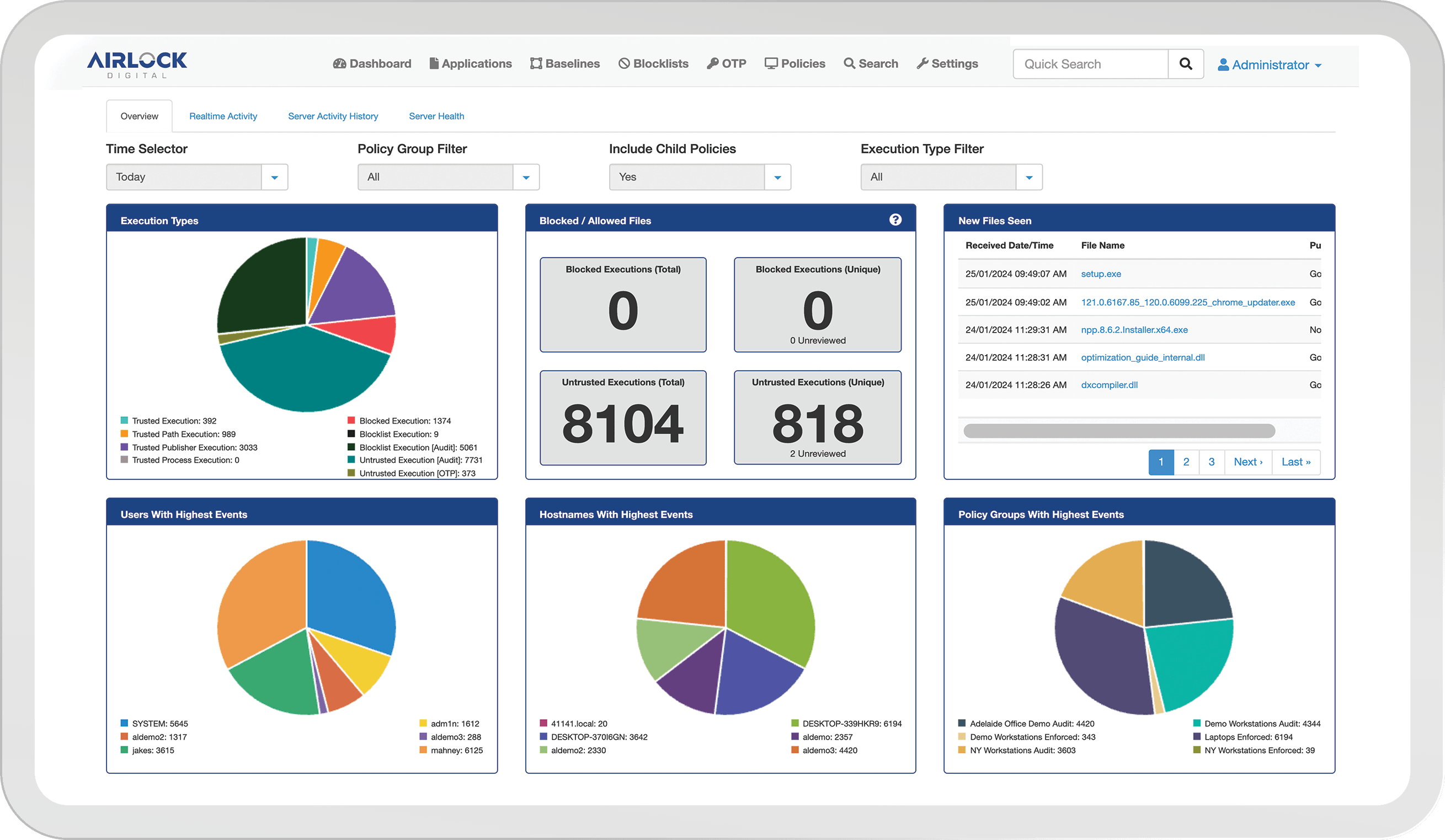Open the Server Health tab
The width and height of the screenshot is (1445, 840).
[436, 116]
